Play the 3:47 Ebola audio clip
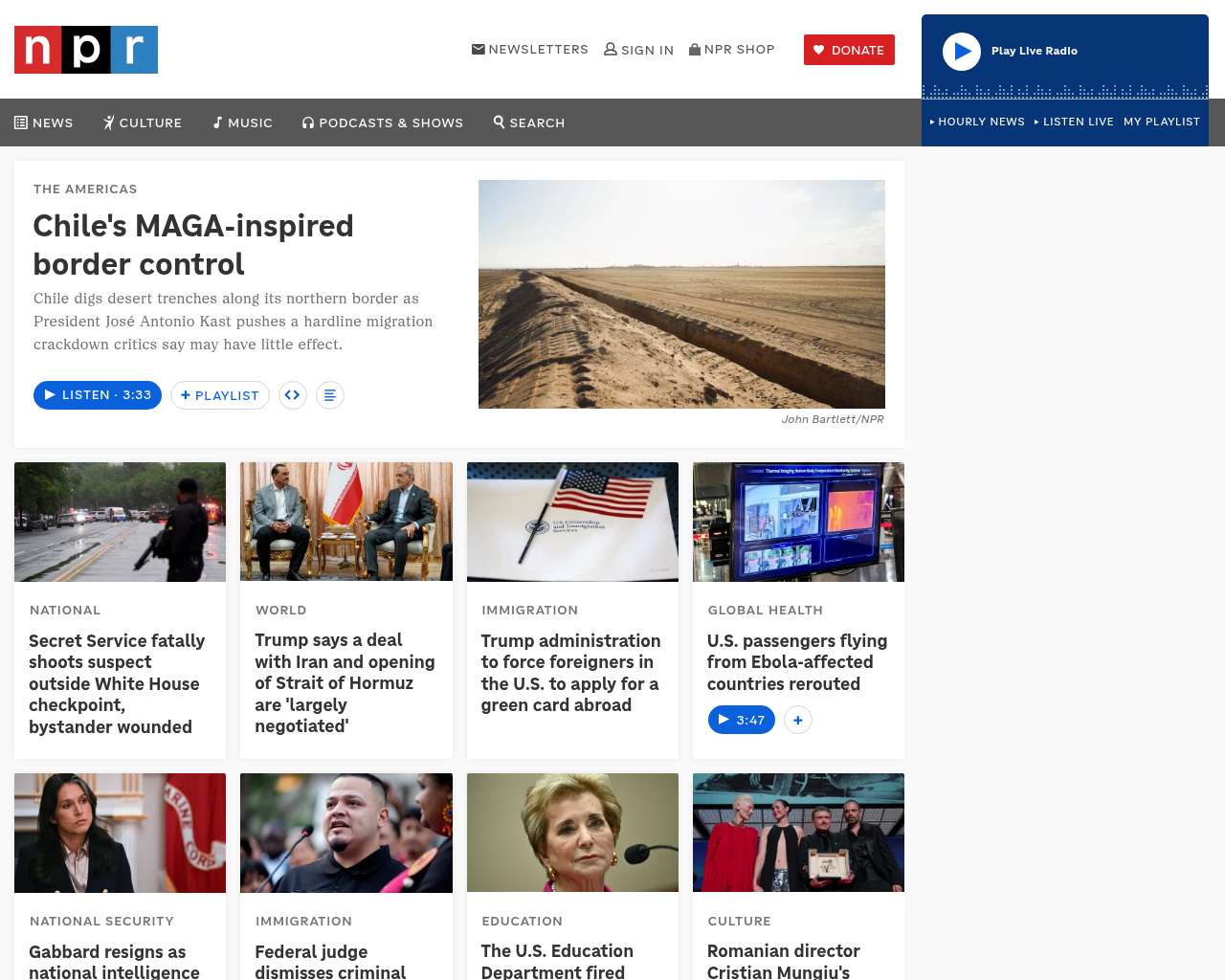The height and width of the screenshot is (980, 1225). [742, 720]
